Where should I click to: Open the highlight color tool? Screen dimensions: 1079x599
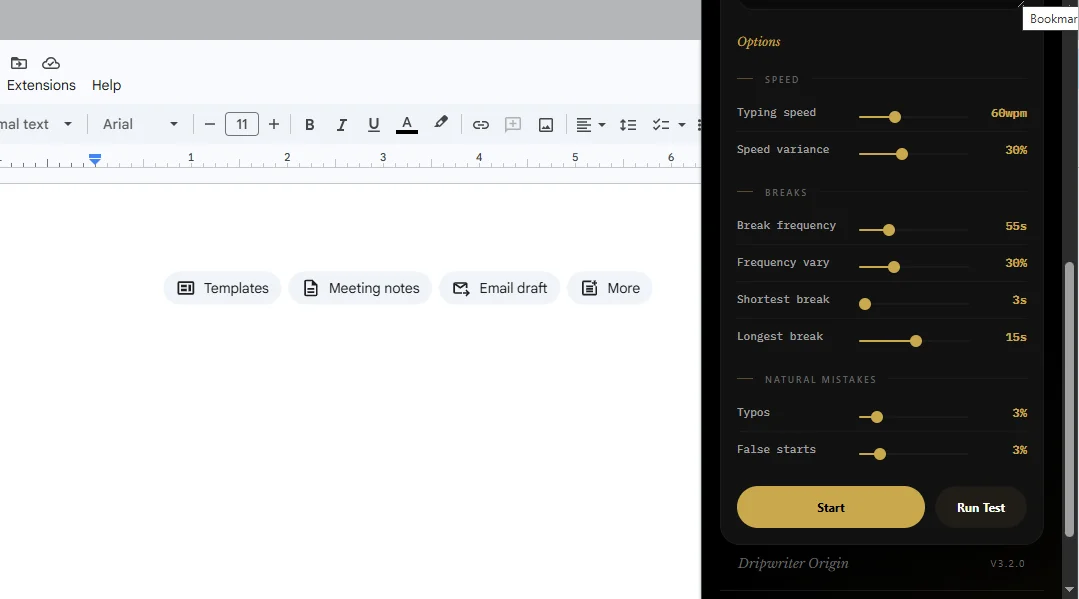tap(440, 123)
